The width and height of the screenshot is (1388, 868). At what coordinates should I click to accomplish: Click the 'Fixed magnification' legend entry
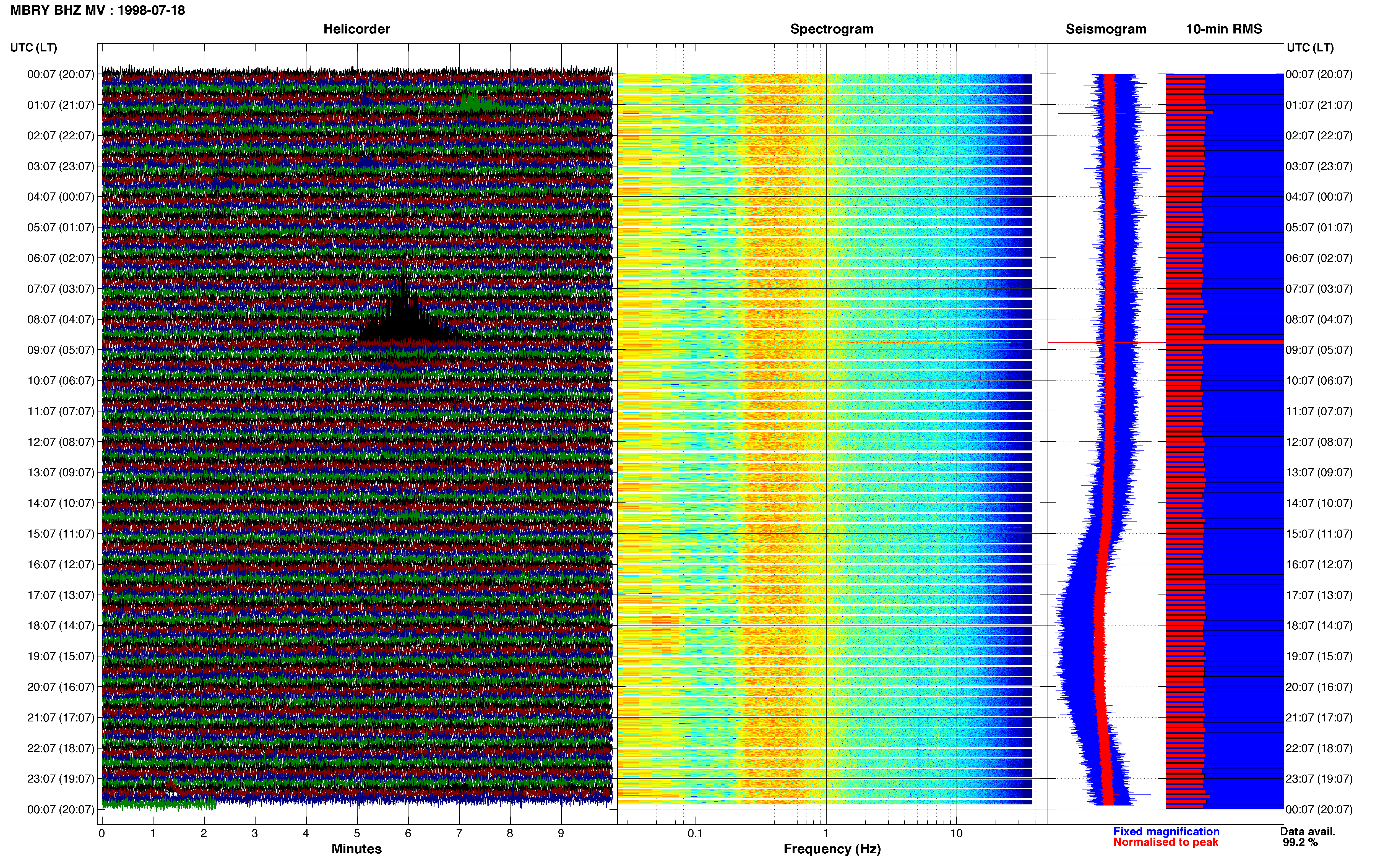coord(1166,831)
